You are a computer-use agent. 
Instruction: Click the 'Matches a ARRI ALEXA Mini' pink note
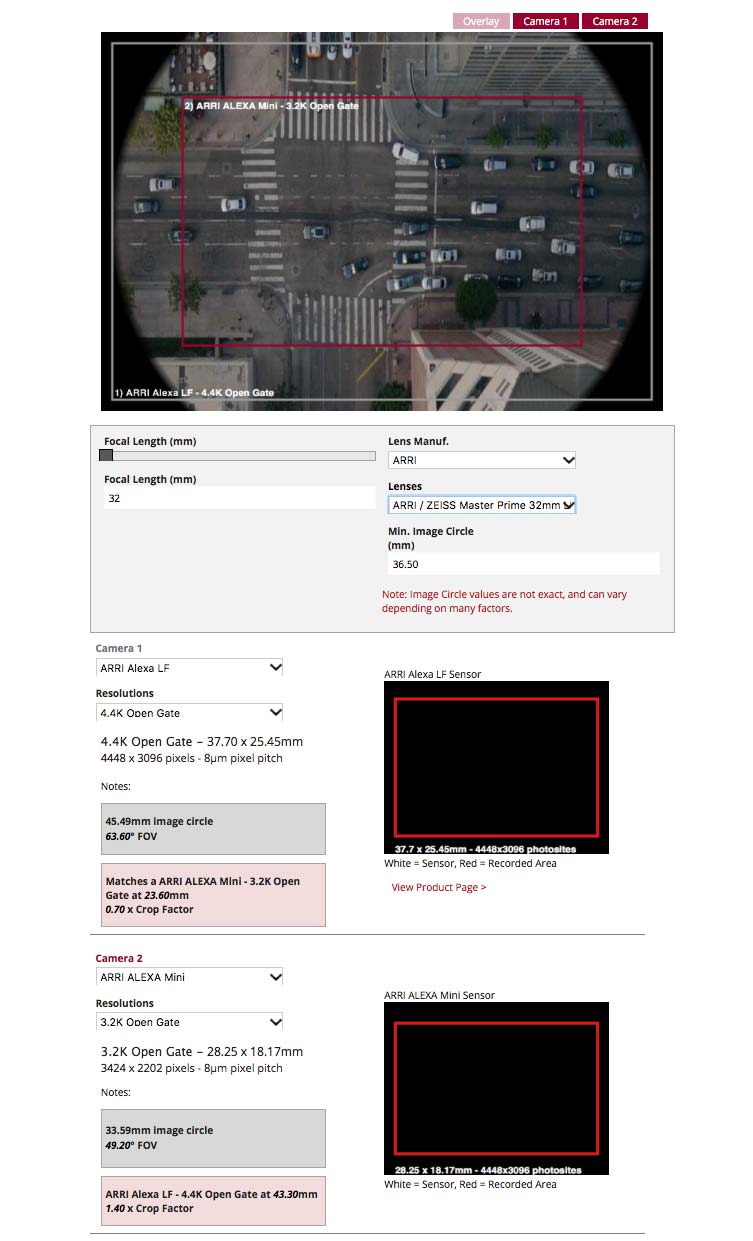tap(213, 895)
